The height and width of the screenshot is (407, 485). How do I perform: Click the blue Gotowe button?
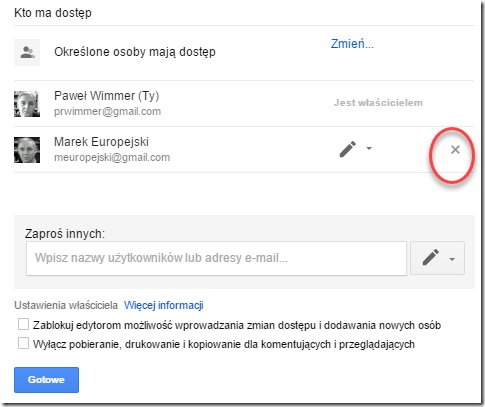[46, 380]
